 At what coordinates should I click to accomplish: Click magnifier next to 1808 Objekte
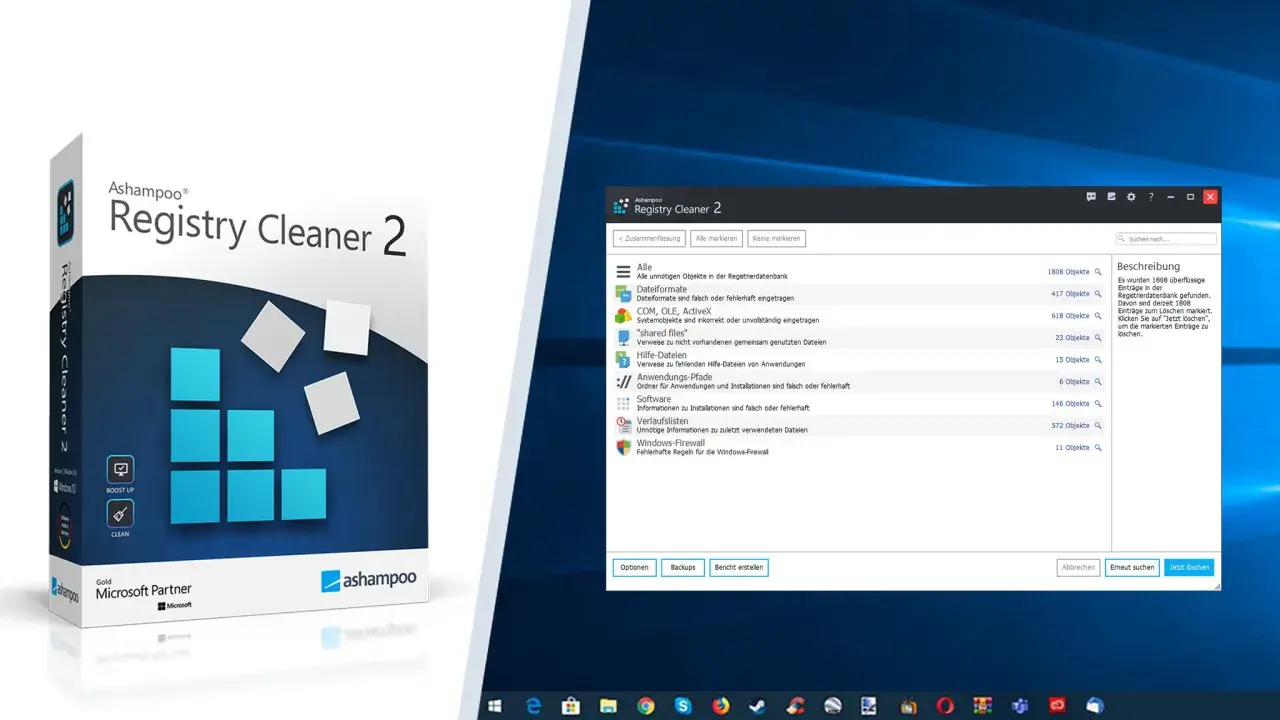1098,272
